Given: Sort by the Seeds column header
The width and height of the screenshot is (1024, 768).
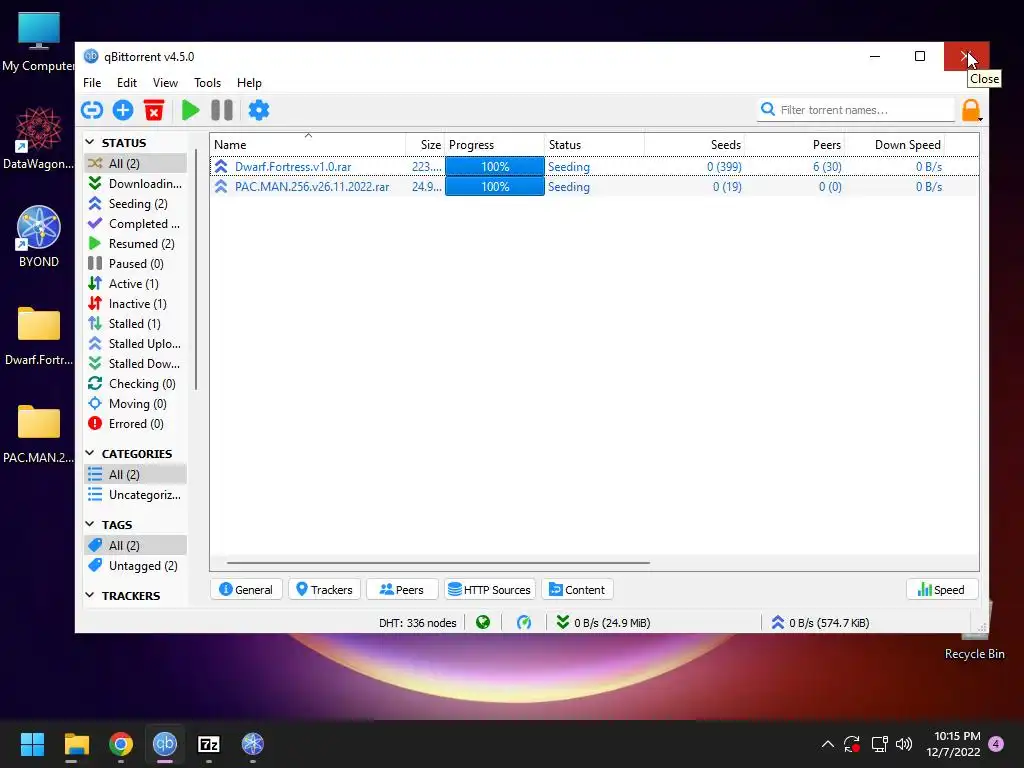Looking at the screenshot, I should click(694, 145).
